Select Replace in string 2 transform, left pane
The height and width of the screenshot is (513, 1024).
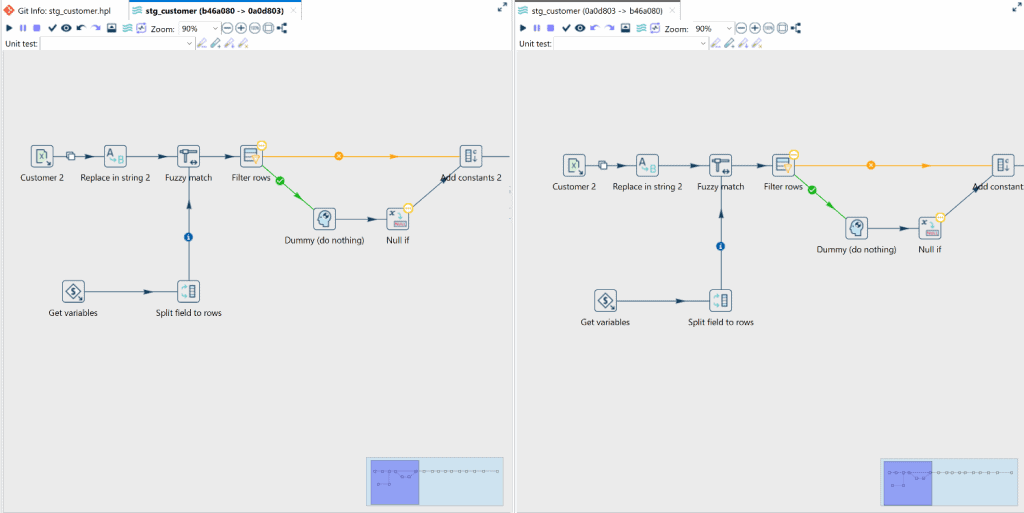click(x=115, y=157)
